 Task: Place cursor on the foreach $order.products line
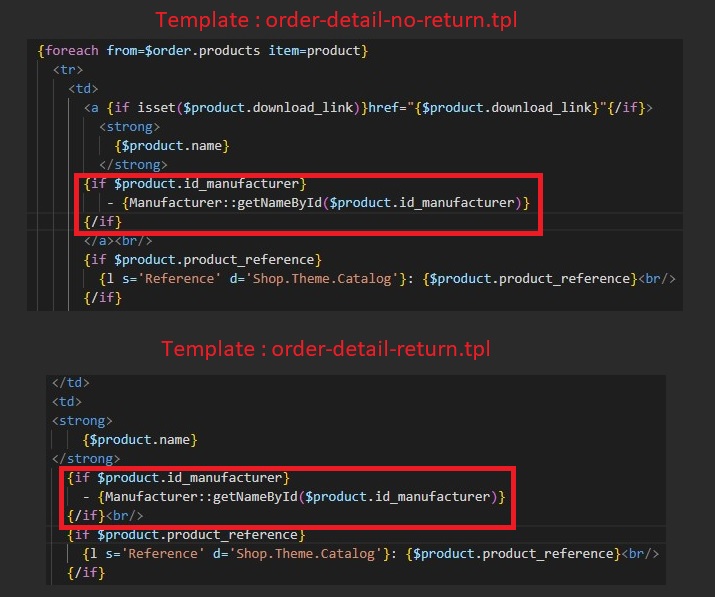(202, 50)
